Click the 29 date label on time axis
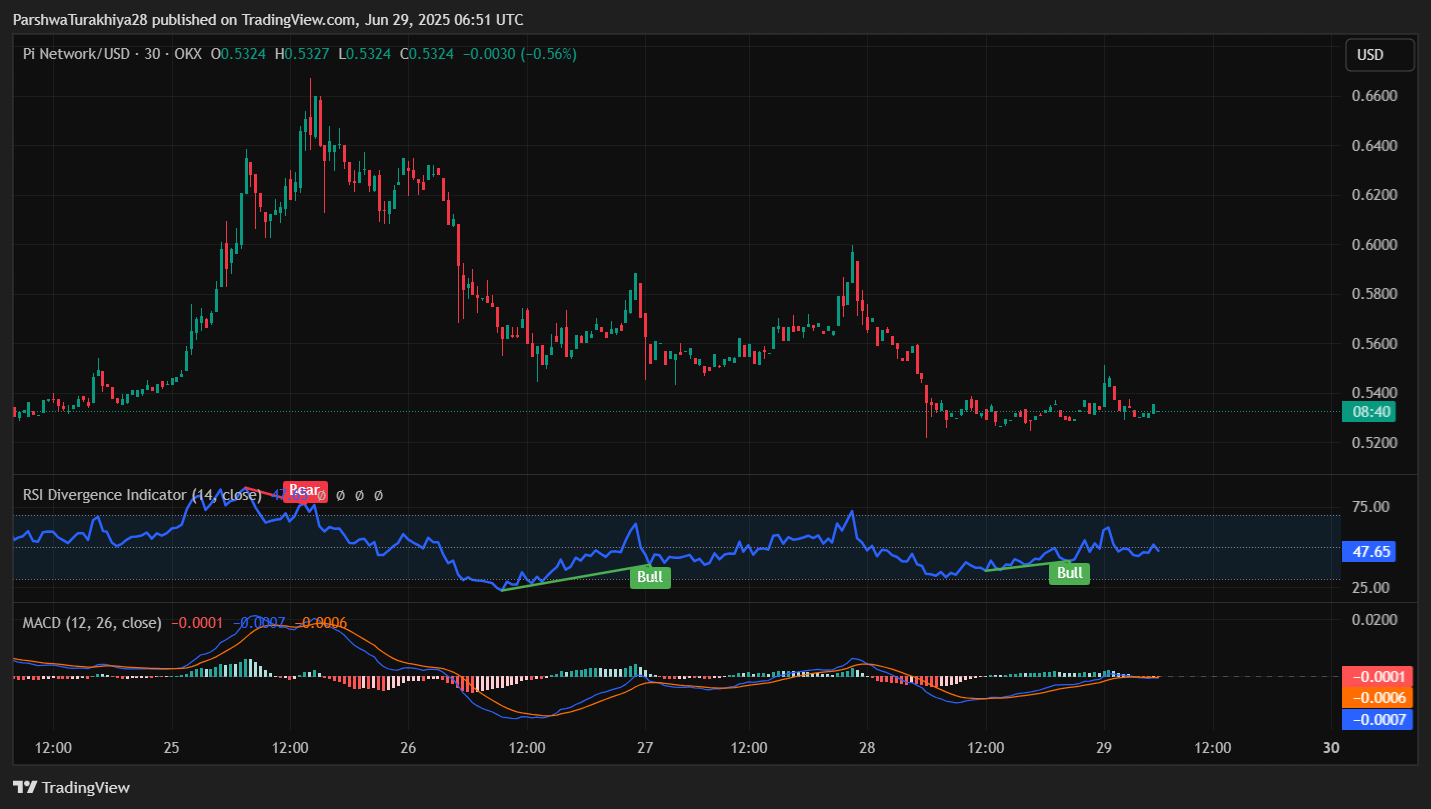 tap(1103, 747)
